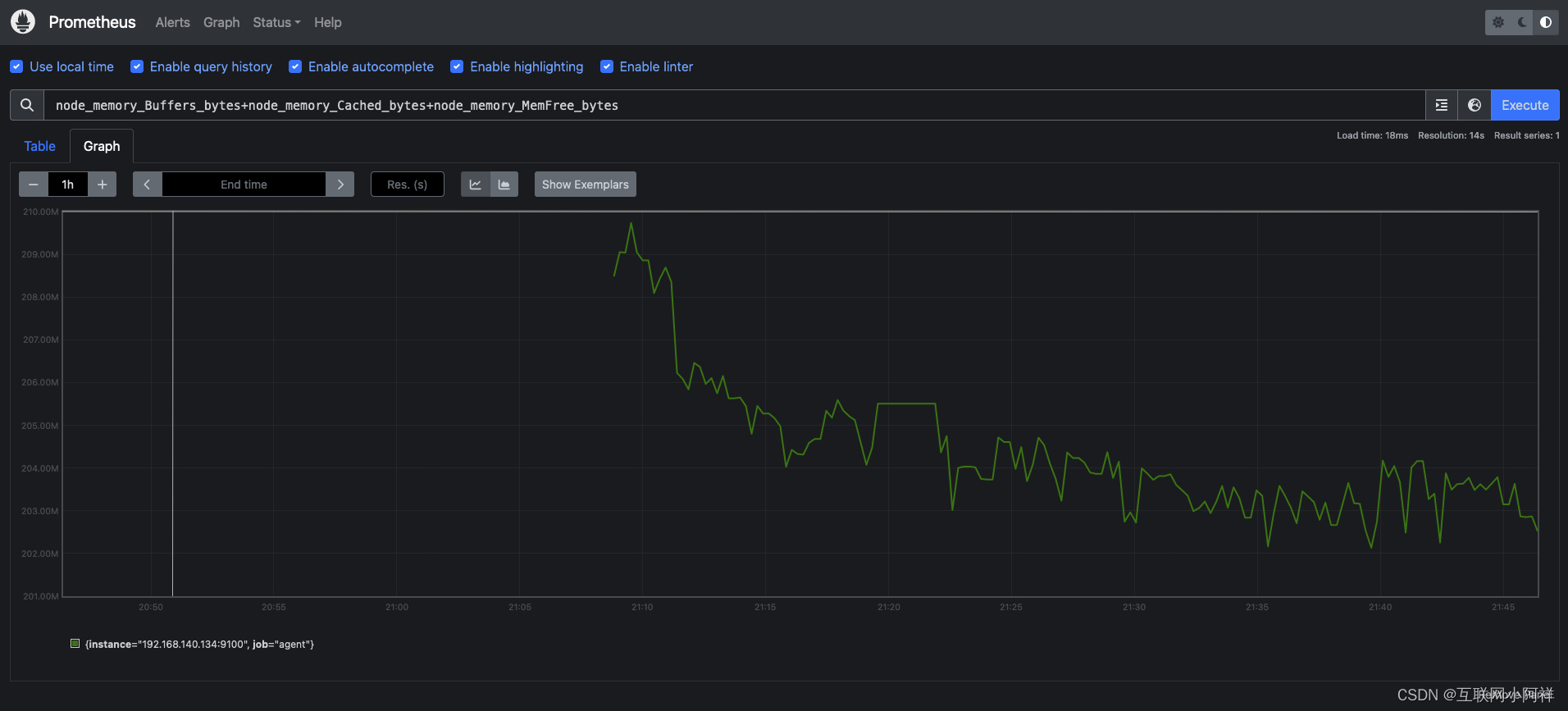Toggle Enable query history checkbox
The height and width of the screenshot is (711, 1568).
pos(137,66)
